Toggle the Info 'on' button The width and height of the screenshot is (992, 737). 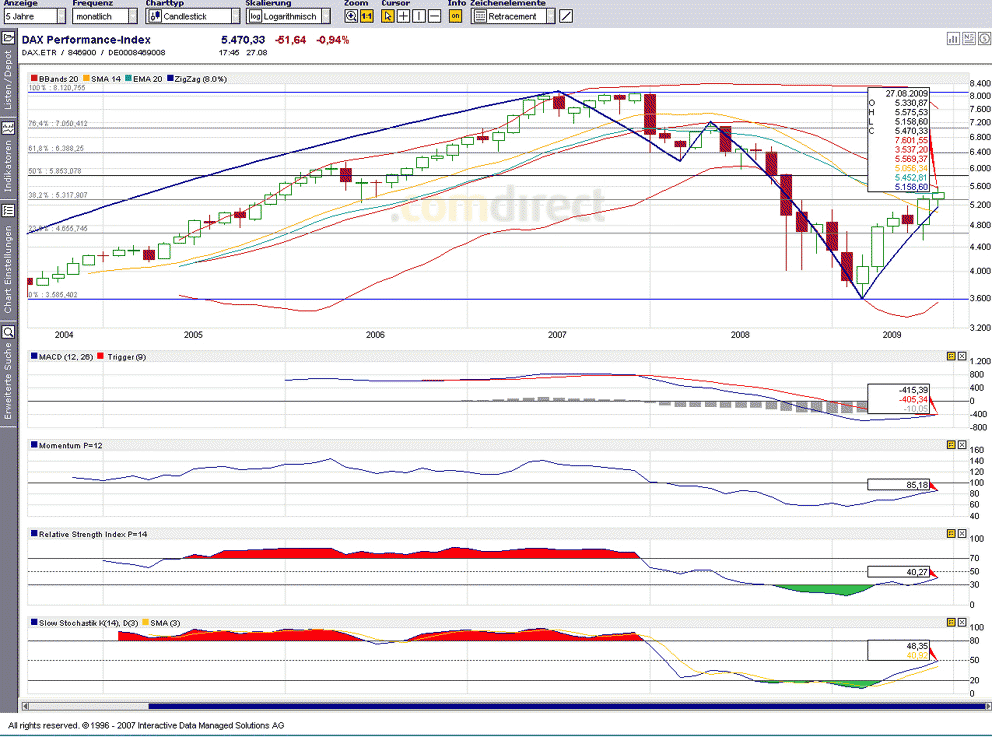pyautogui.click(x=455, y=16)
